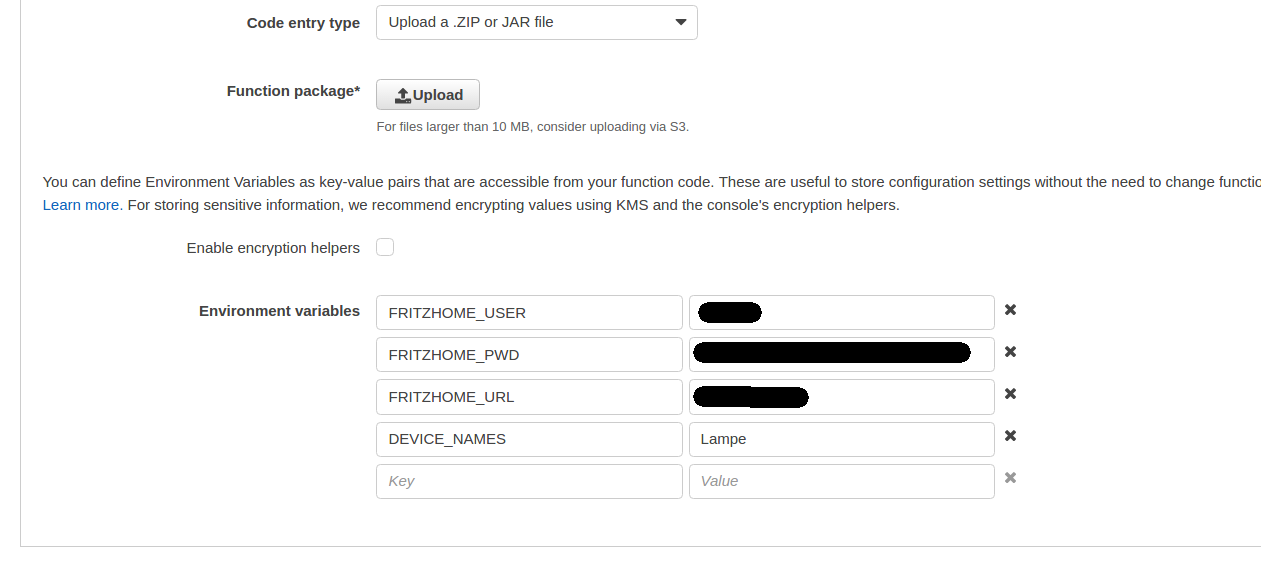Image resolution: width=1261 pixels, height=577 pixels.
Task: Click the FRITZHOME_USER key field
Action: [529, 312]
